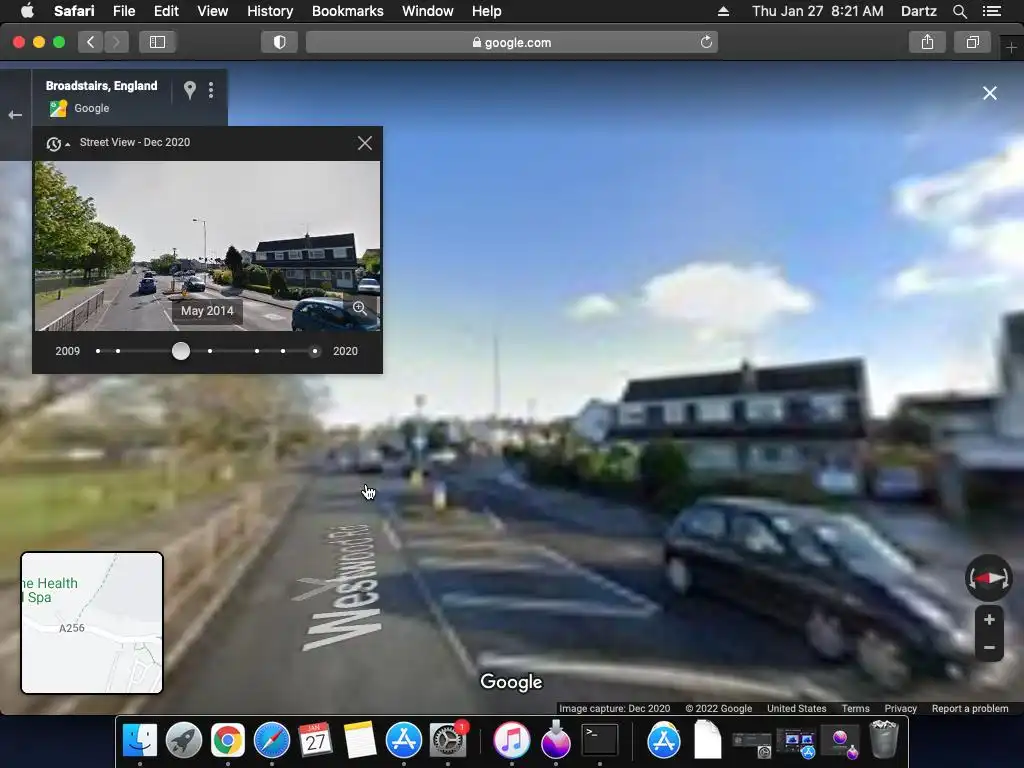Open the three-dot options menu

click(211, 90)
